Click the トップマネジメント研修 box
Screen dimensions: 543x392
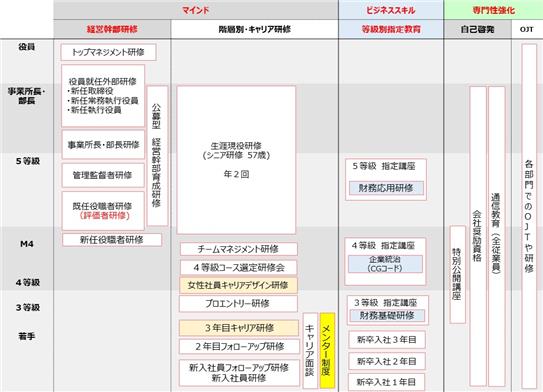(108, 52)
